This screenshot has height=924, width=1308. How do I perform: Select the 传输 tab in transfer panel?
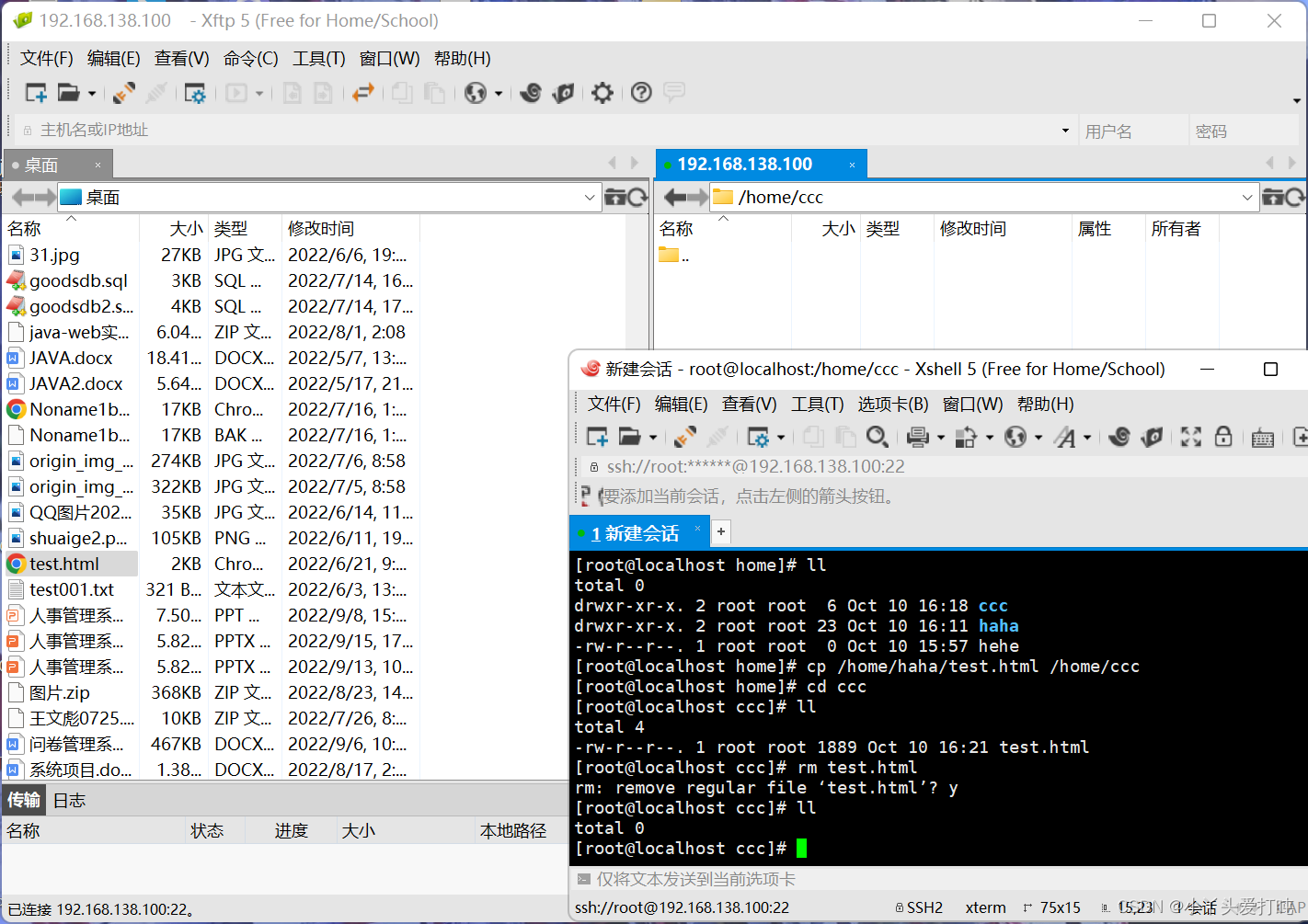[24, 800]
